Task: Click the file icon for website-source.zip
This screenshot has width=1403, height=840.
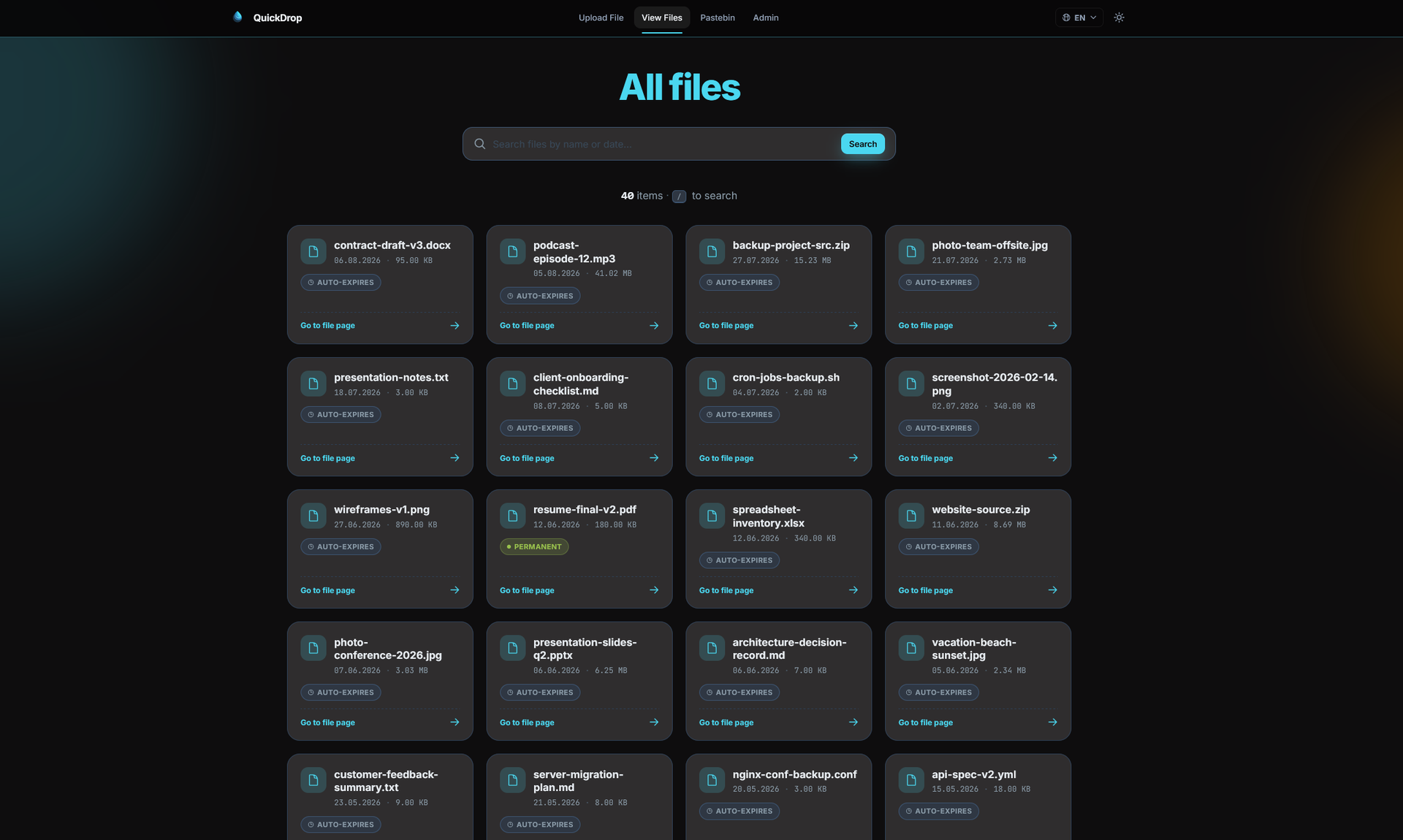Action: [911, 516]
